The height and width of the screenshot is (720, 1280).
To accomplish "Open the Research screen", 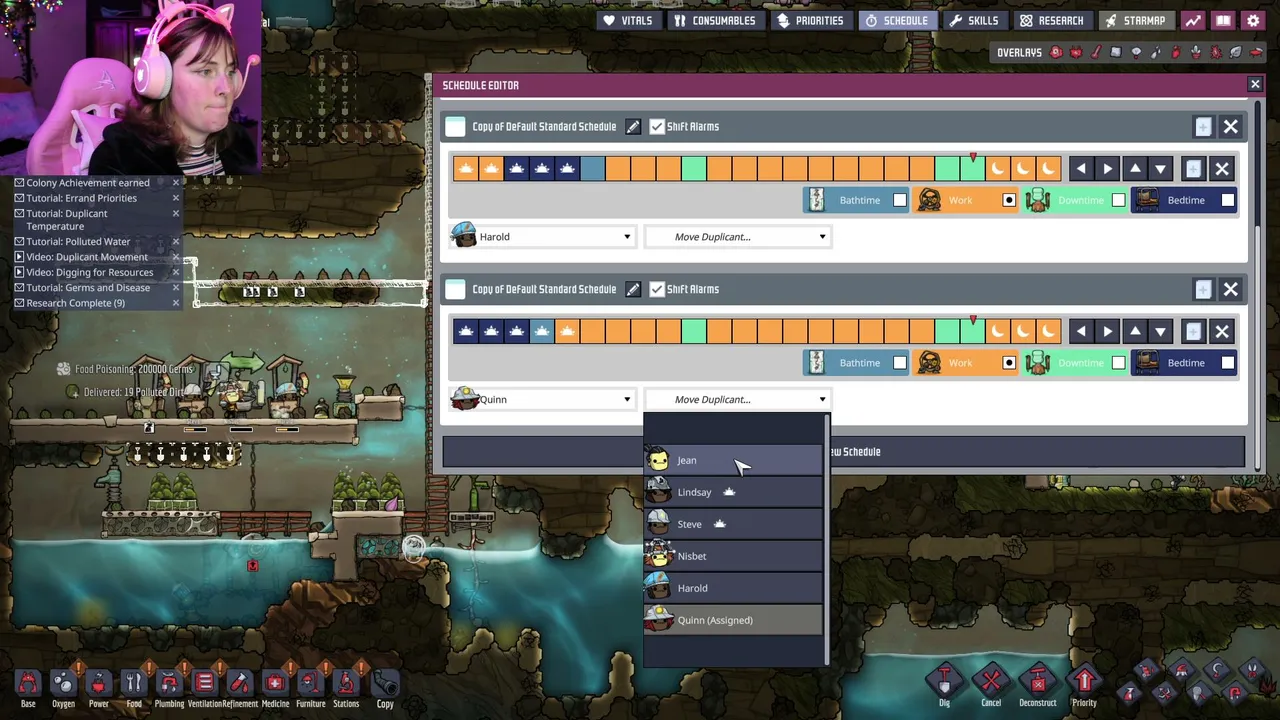I will (x=1052, y=20).
